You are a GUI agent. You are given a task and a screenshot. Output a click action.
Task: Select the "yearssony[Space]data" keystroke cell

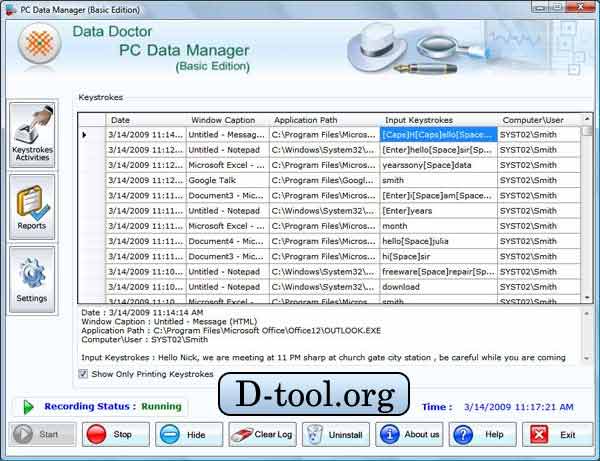pos(439,165)
